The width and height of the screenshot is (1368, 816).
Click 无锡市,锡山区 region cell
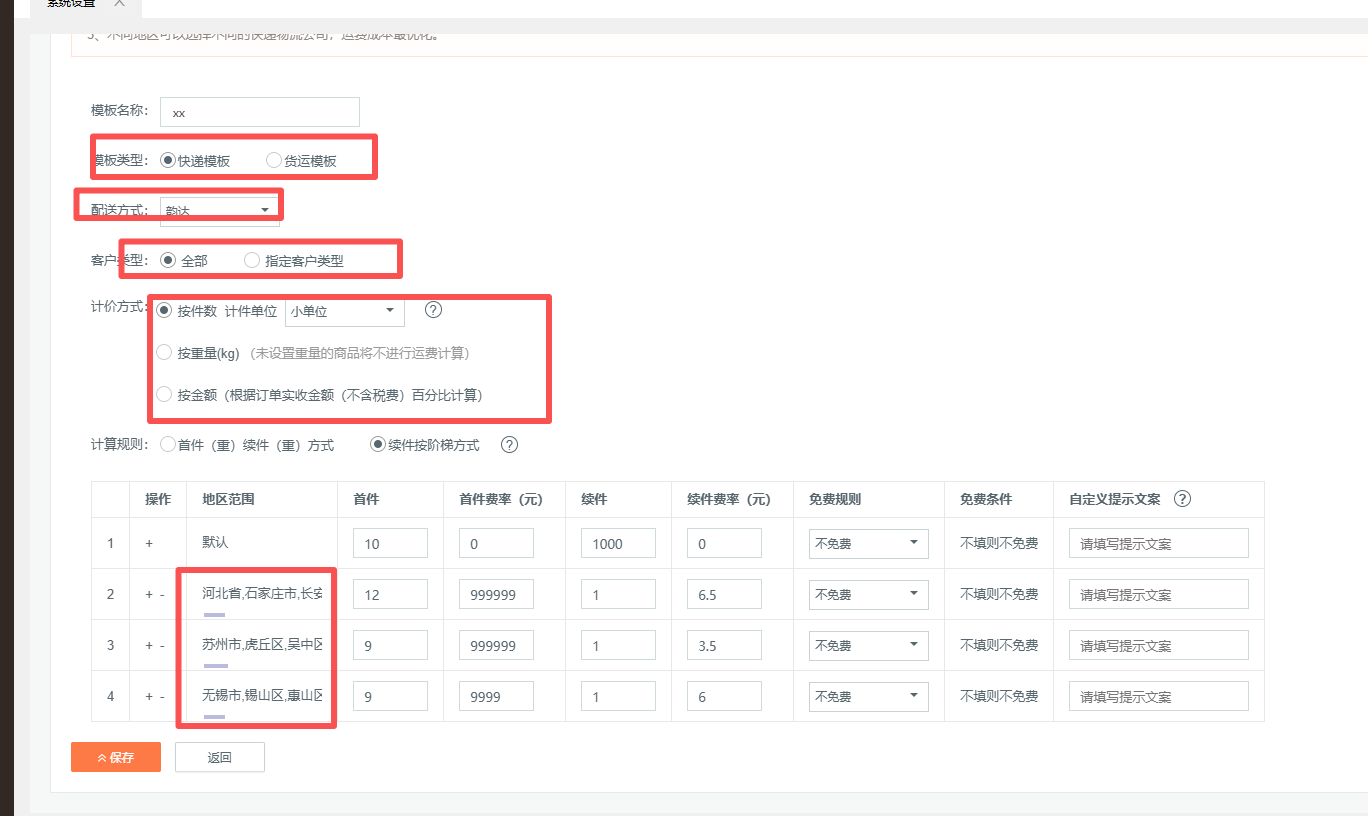pyautogui.click(x=262, y=696)
